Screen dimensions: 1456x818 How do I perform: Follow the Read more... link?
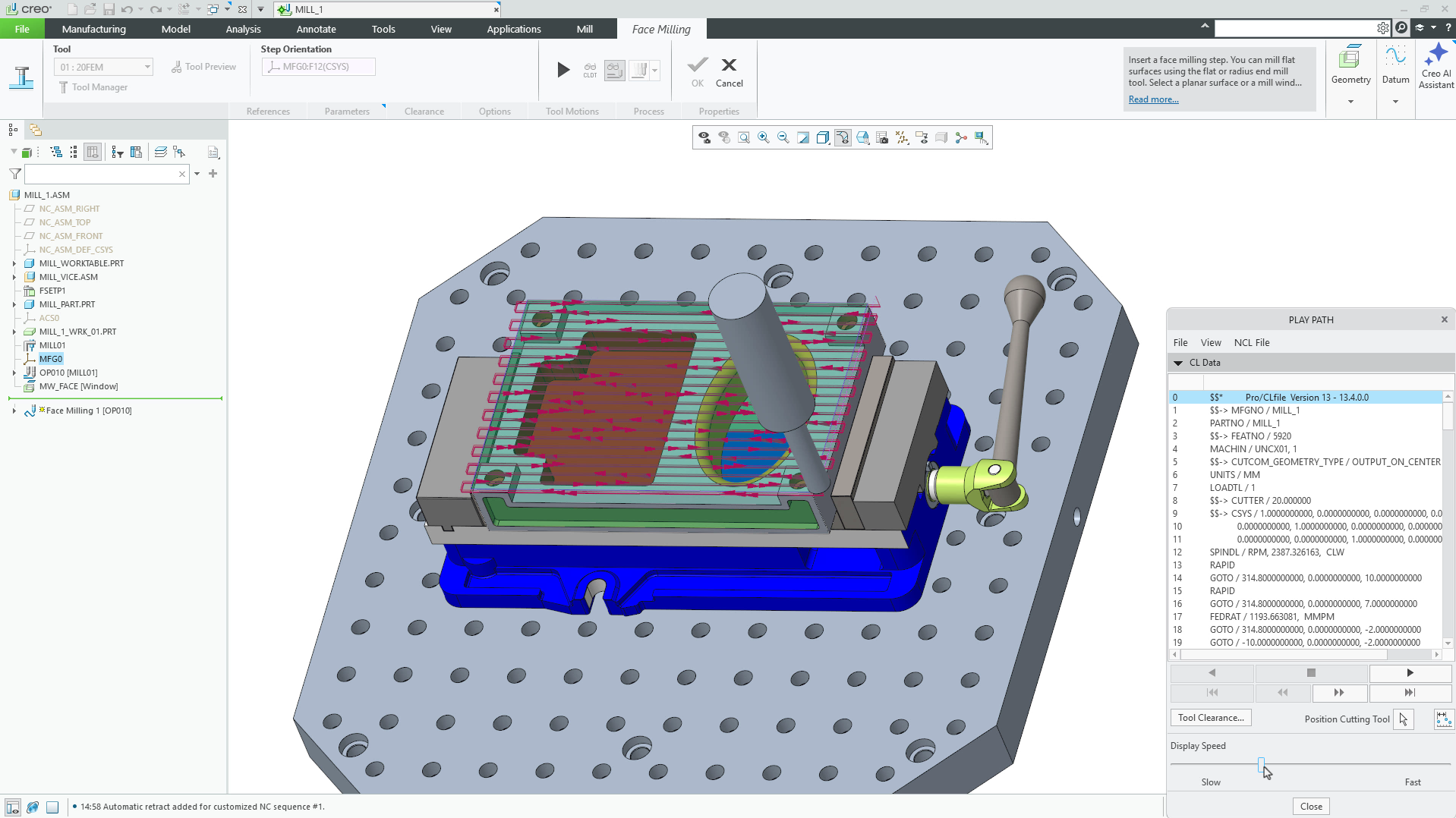pyautogui.click(x=1153, y=99)
